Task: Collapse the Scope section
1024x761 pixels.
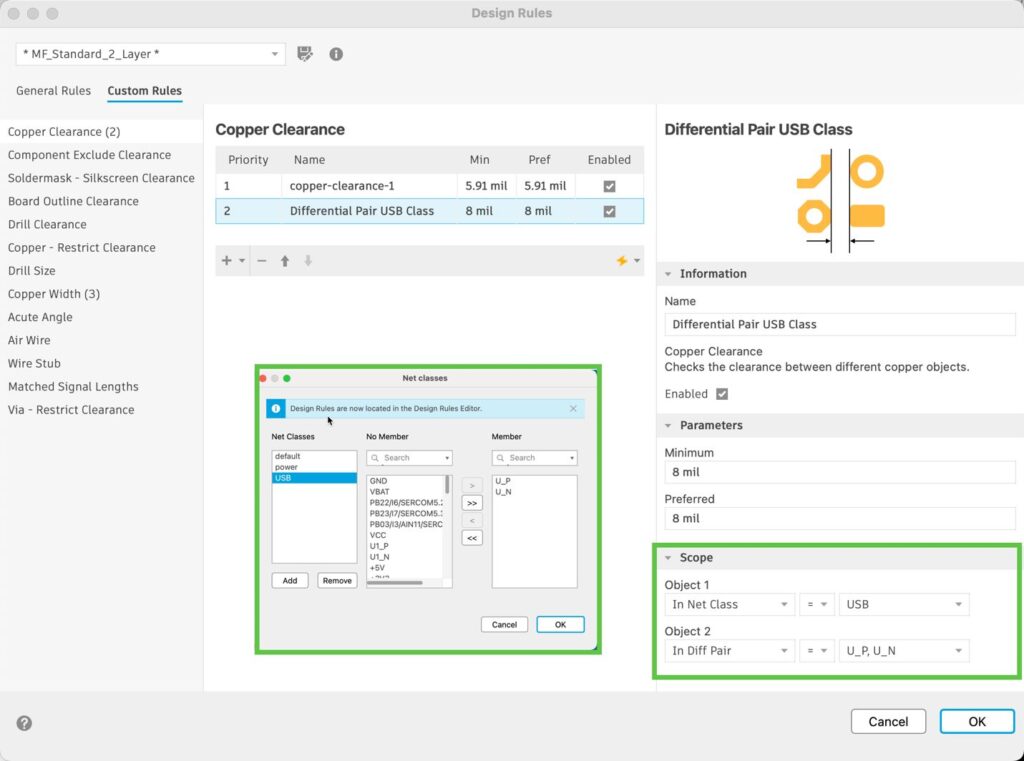Action: click(x=667, y=558)
